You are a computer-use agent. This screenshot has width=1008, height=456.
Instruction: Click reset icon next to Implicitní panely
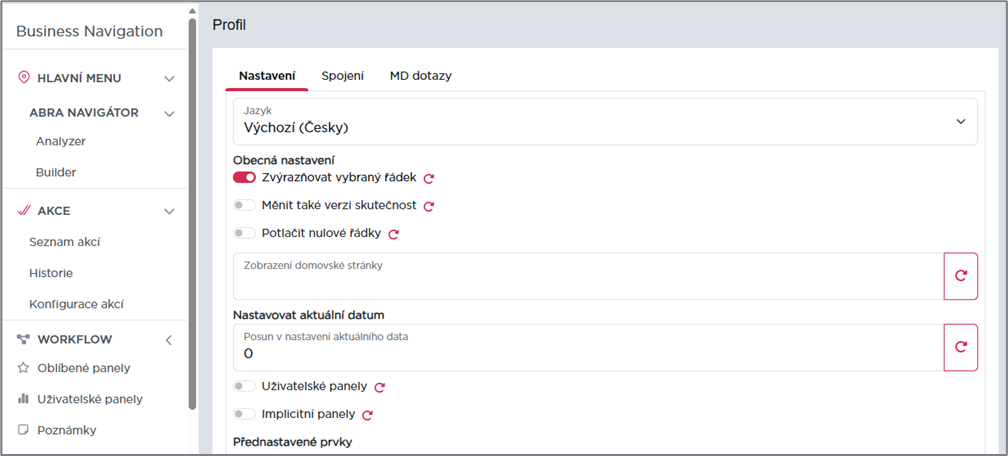[368, 415]
